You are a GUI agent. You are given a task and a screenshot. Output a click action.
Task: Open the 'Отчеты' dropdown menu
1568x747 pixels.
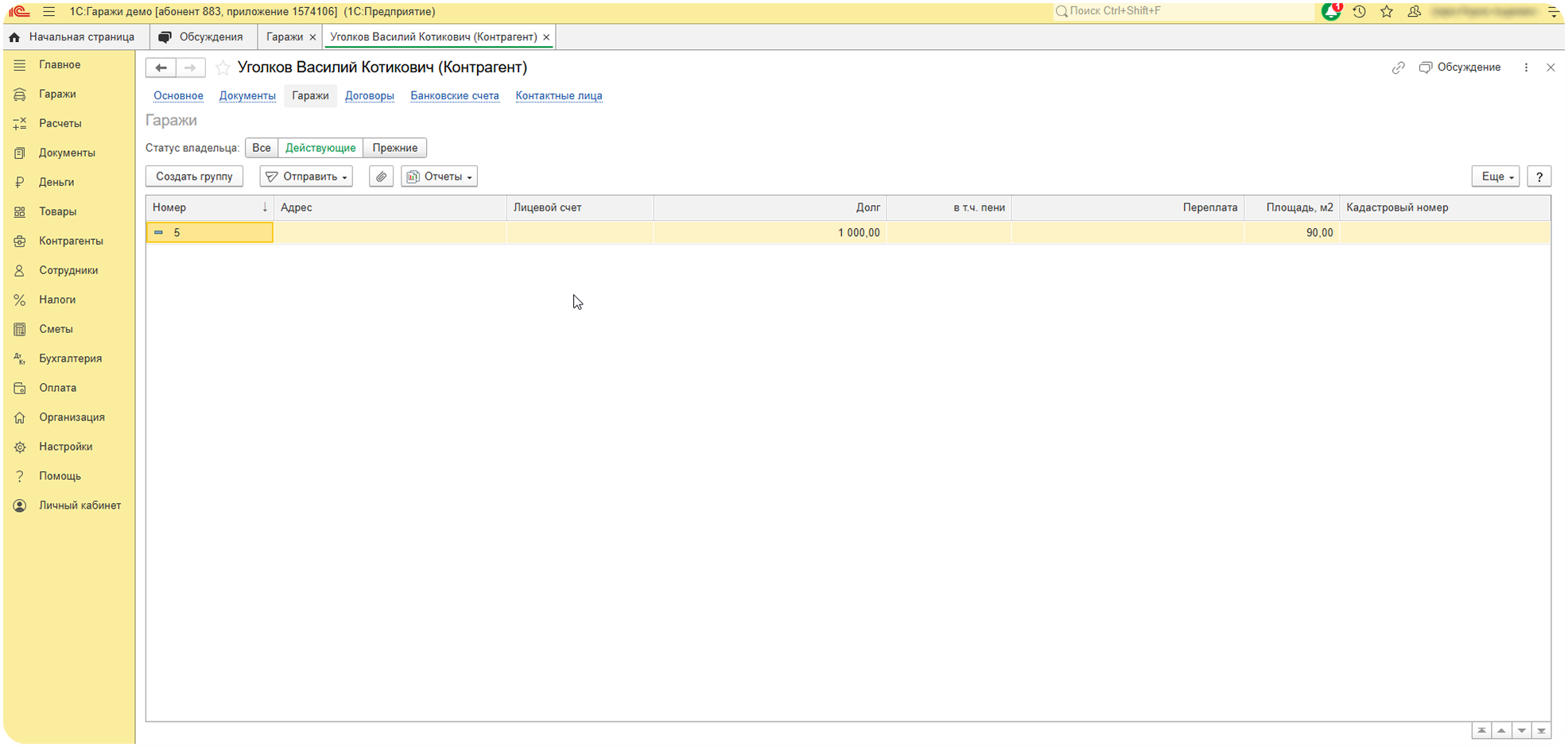click(439, 176)
